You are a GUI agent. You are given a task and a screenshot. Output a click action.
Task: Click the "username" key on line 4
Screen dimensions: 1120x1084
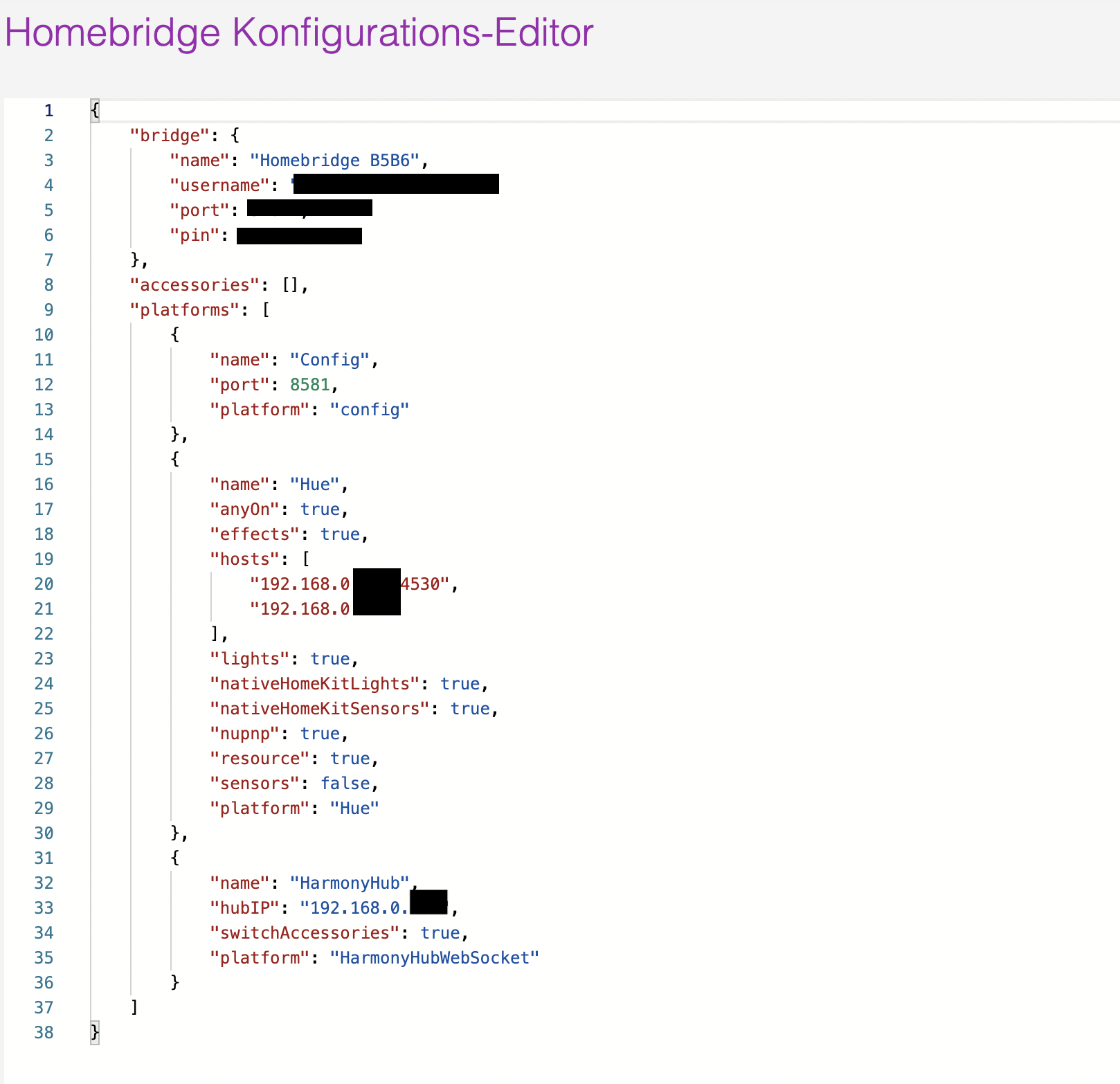point(219,186)
